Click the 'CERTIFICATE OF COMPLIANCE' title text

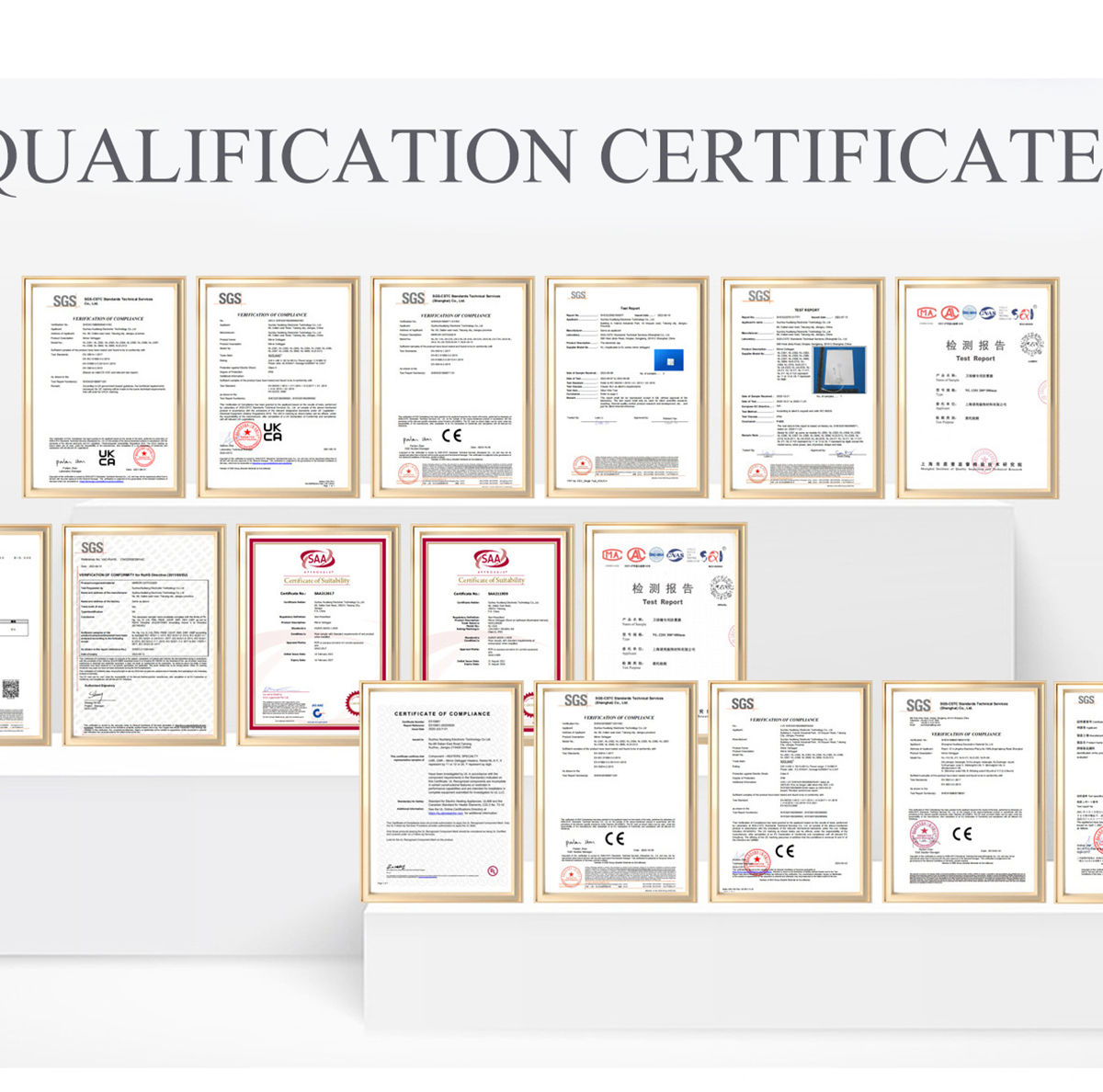(442, 713)
